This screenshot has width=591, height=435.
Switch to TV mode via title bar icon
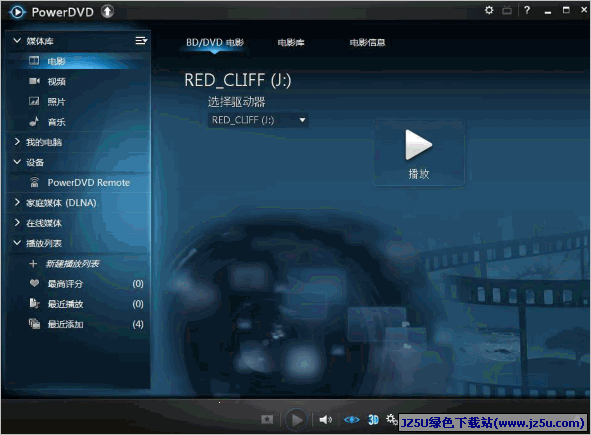click(x=507, y=10)
